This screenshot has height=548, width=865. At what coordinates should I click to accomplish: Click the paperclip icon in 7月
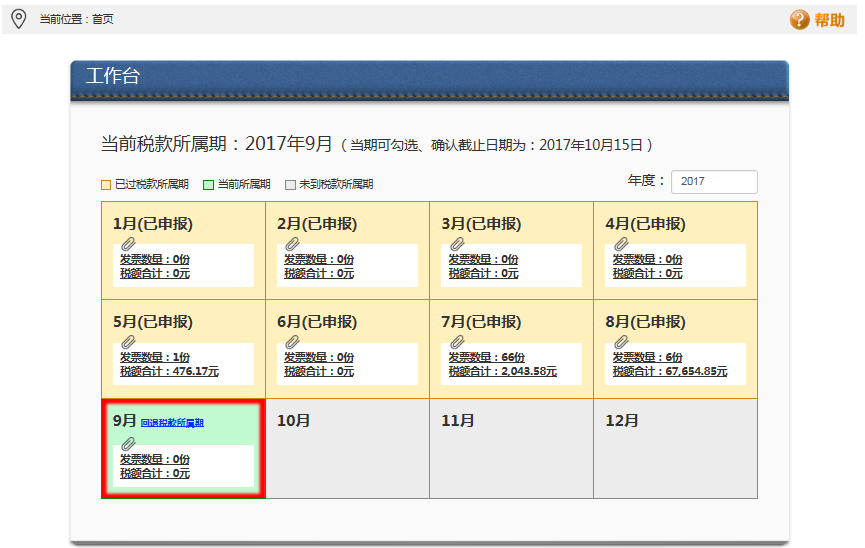(457, 342)
